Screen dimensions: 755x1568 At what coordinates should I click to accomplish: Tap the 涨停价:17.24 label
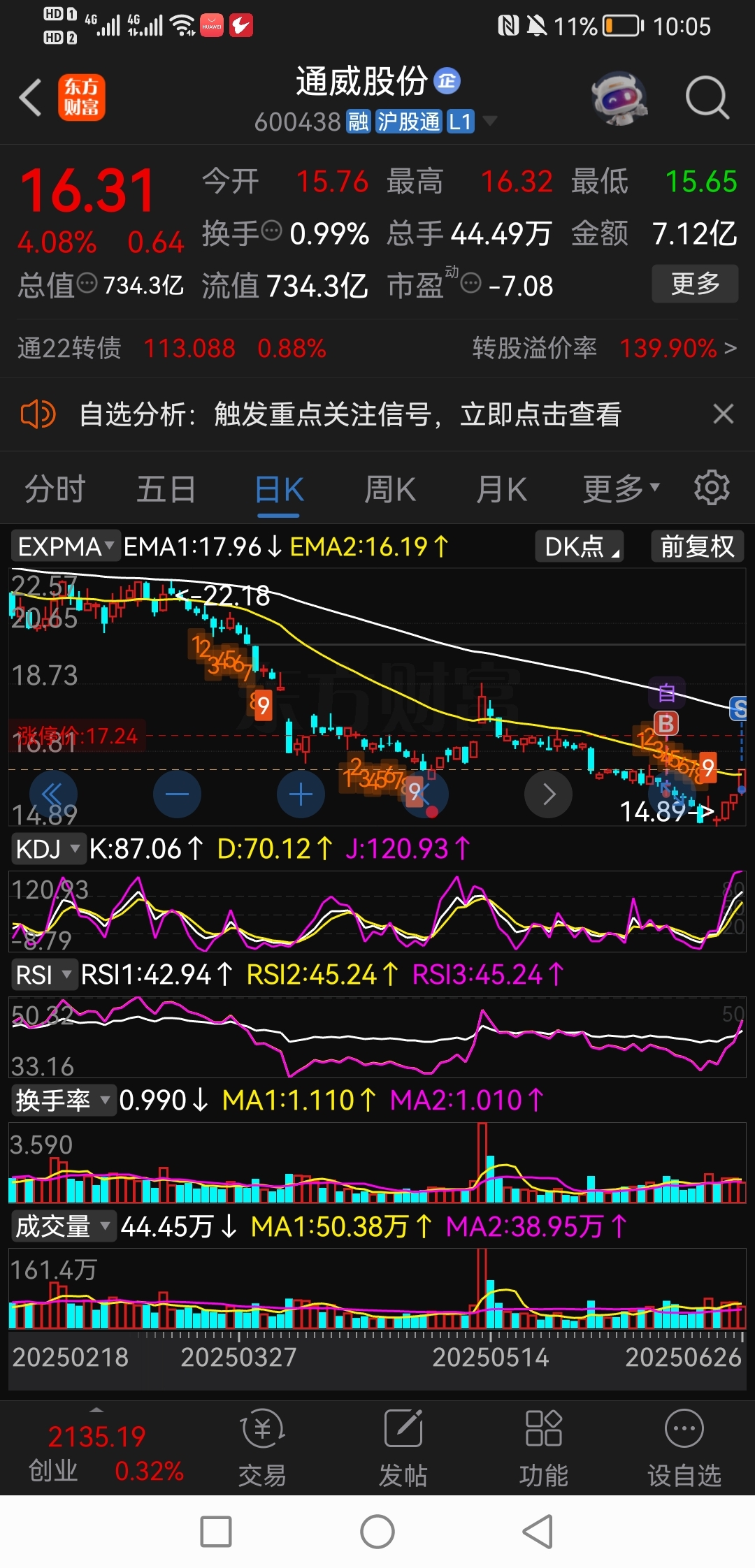point(78,736)
